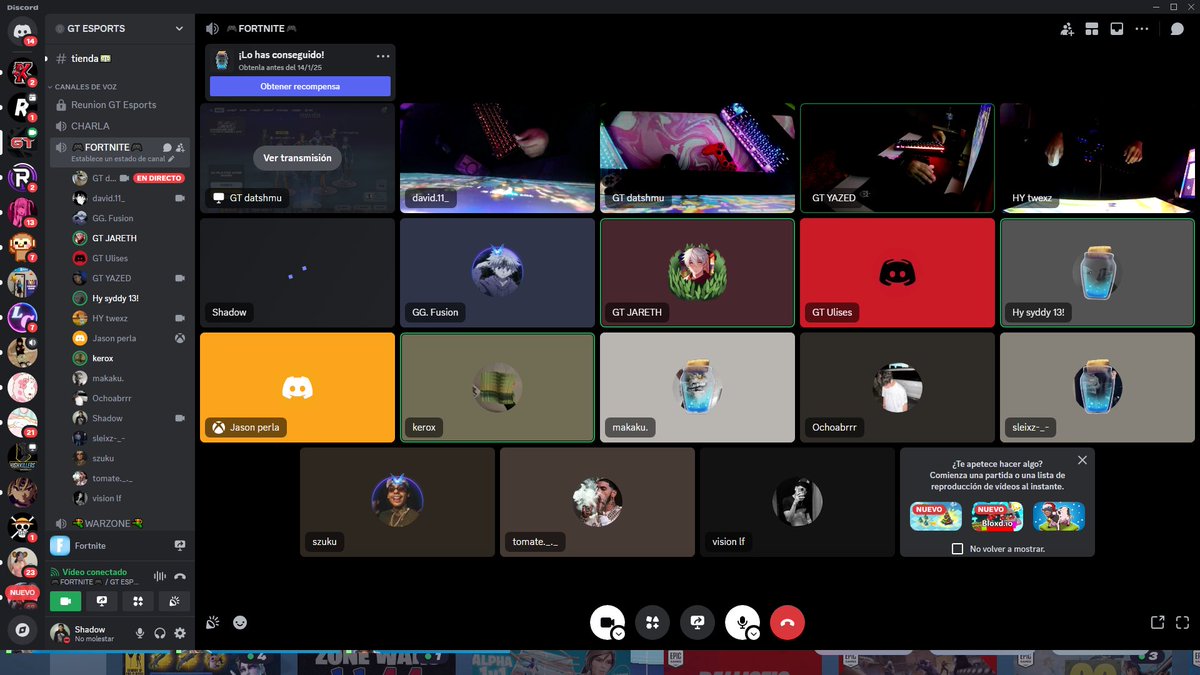Viewport: 1200px width, 675px height.
Task: Select the GT Ulises red participant tile
Action: coord(897,273)
